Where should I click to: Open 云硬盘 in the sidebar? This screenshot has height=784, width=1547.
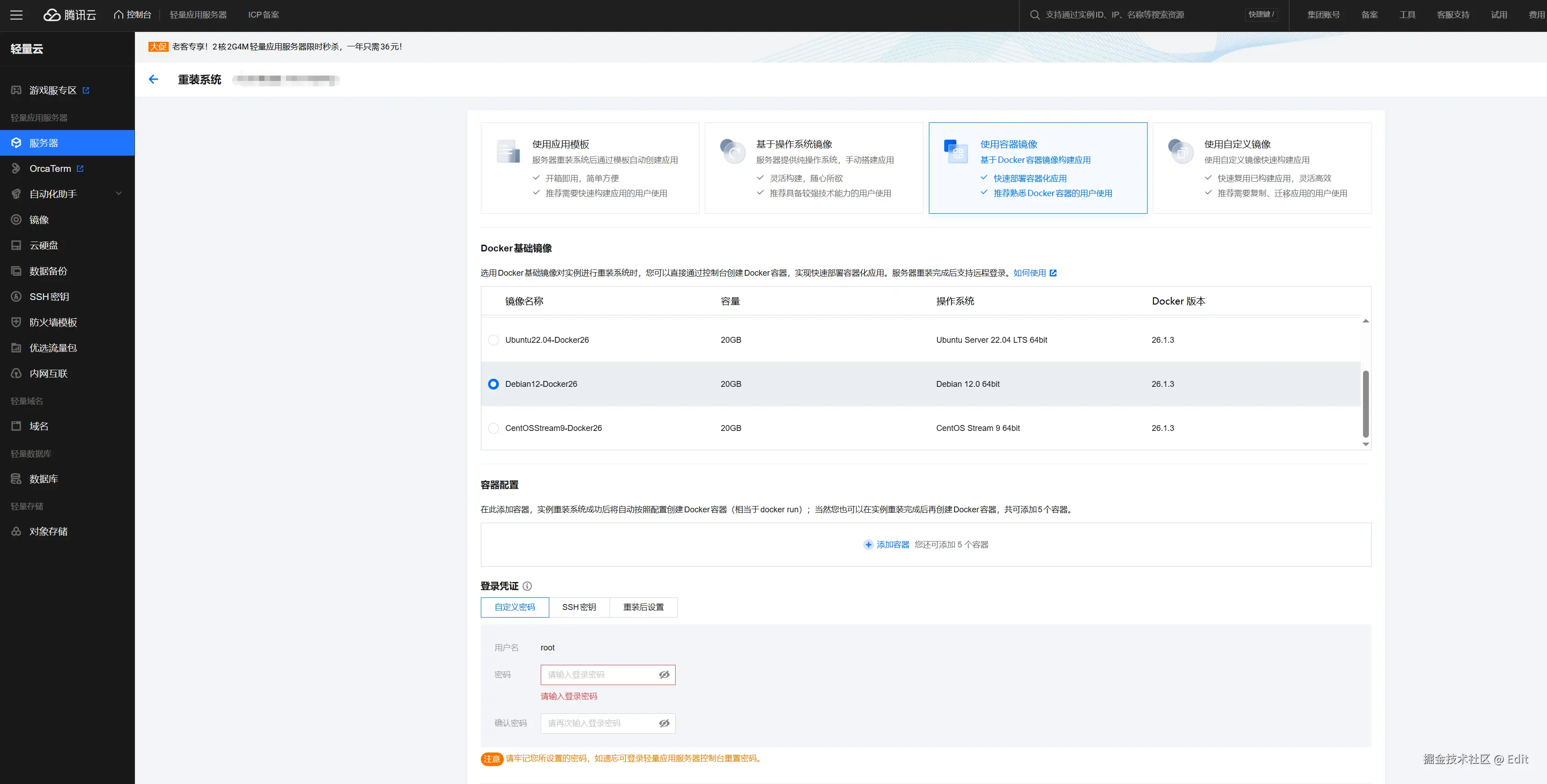[x=45, y=245]
